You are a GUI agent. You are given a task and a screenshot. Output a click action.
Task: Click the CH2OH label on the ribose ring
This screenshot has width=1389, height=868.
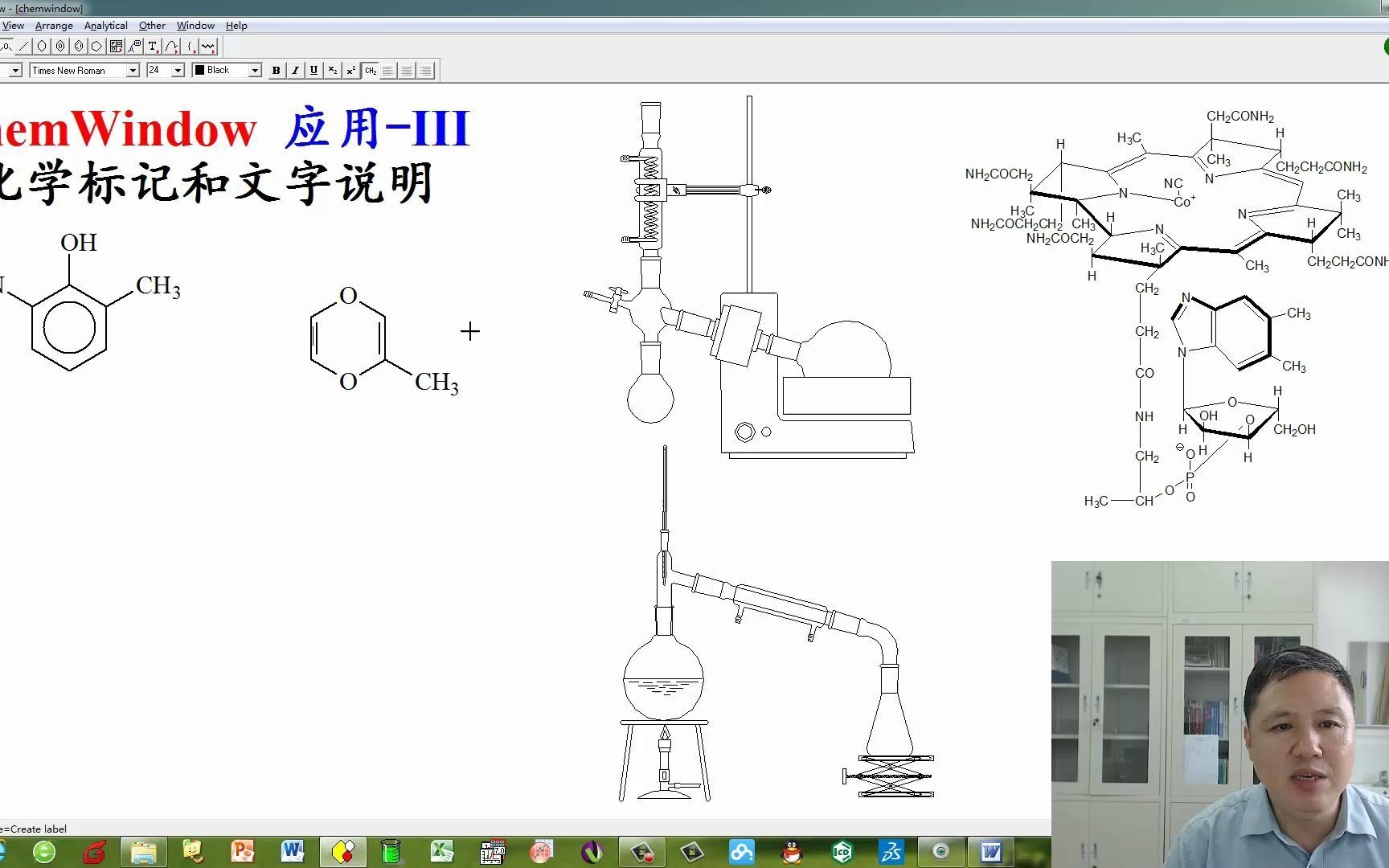tap(1294, 430)
